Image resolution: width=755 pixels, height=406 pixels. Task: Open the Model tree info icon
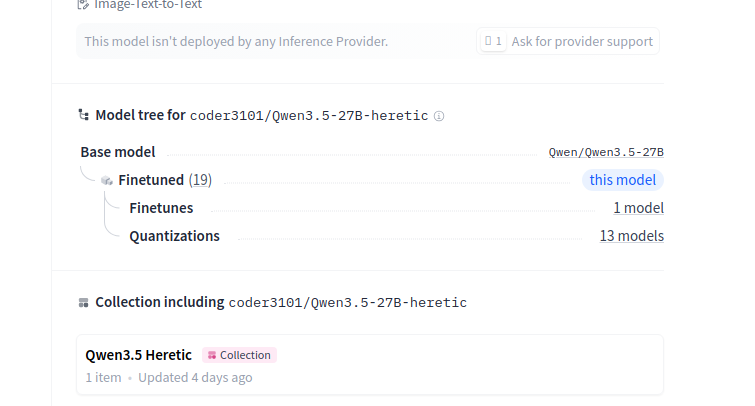[x=439, y=116]
